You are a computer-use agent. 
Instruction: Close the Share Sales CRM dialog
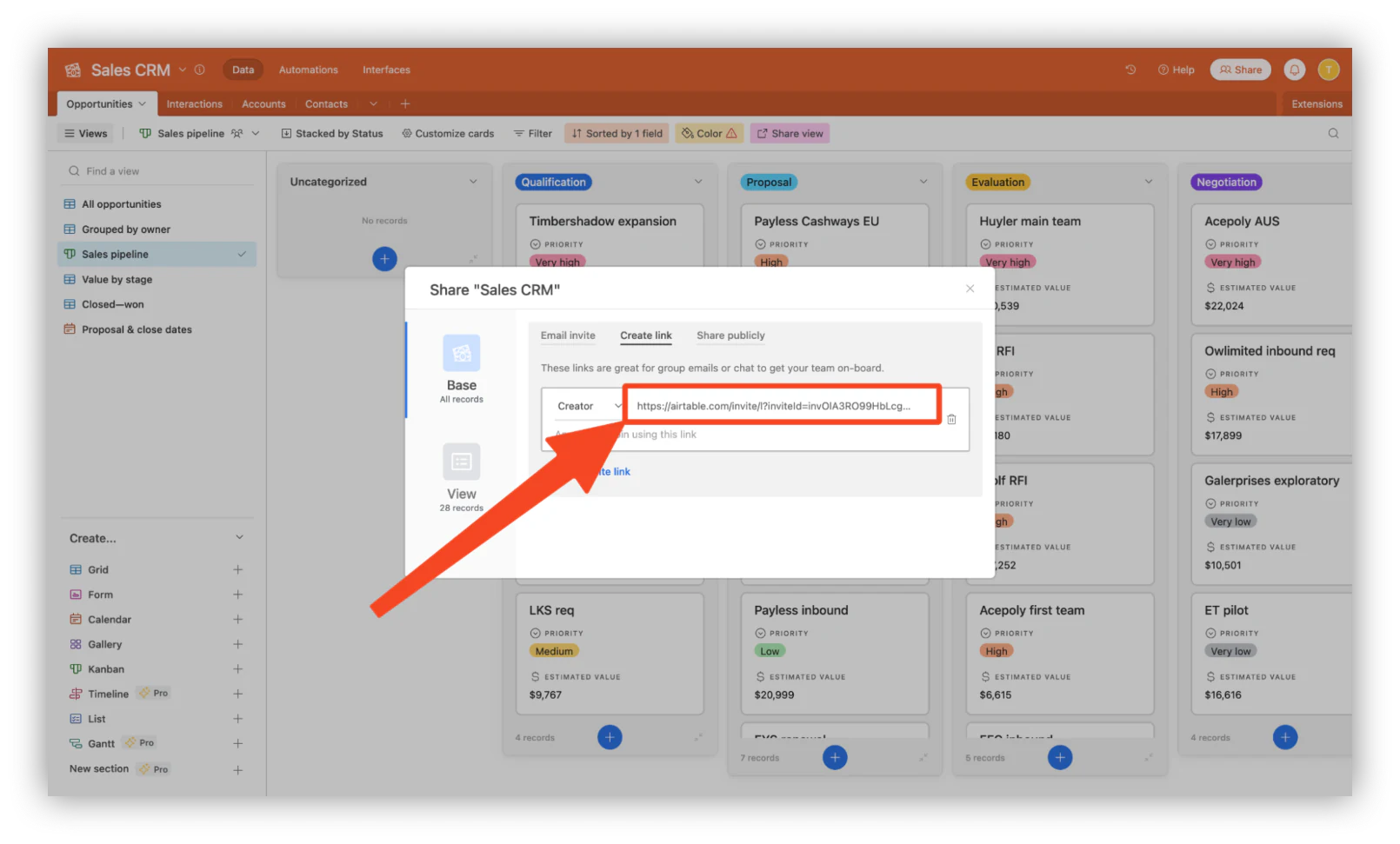pos(970,289)
